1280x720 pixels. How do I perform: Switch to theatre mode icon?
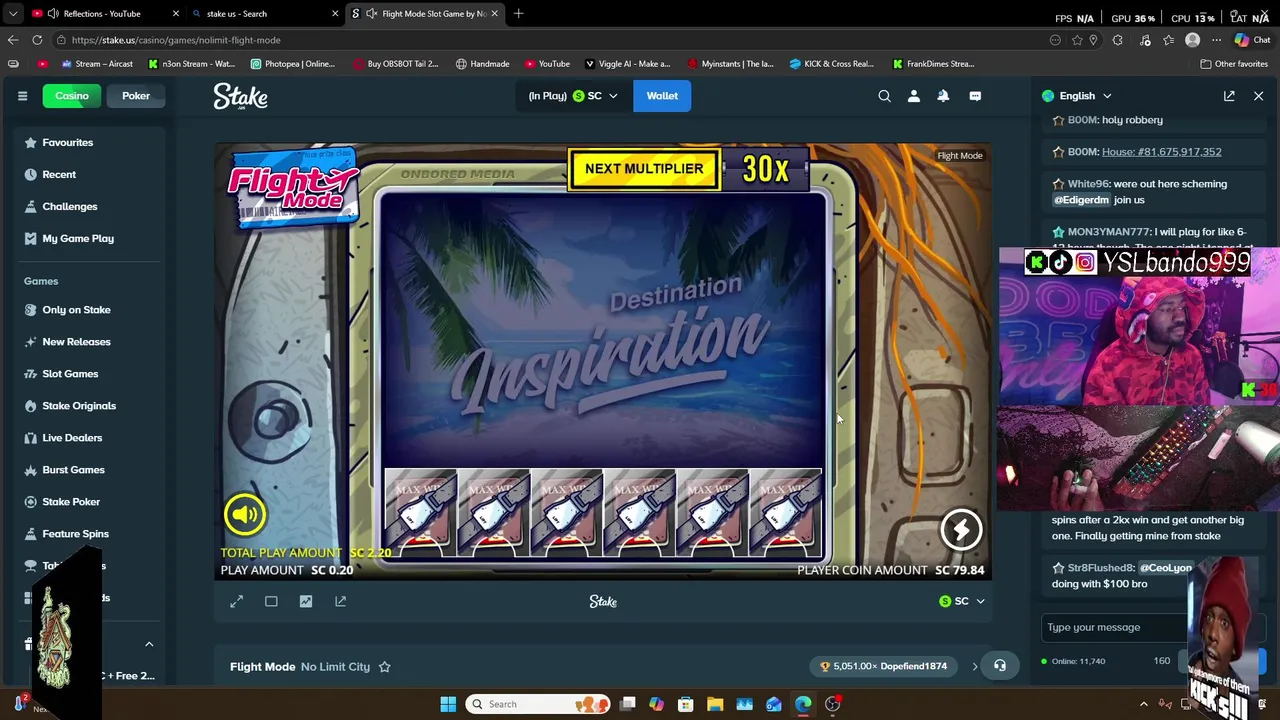271,601
